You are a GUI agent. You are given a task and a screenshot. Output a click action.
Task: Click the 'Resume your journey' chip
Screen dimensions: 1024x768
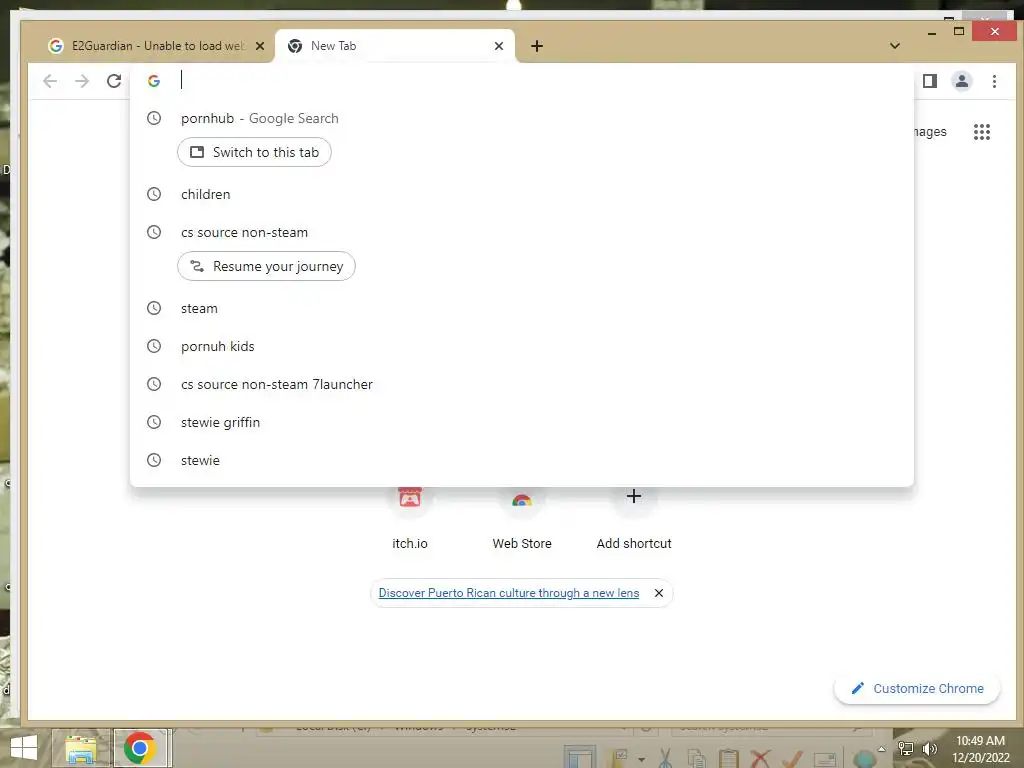point(266,266)
